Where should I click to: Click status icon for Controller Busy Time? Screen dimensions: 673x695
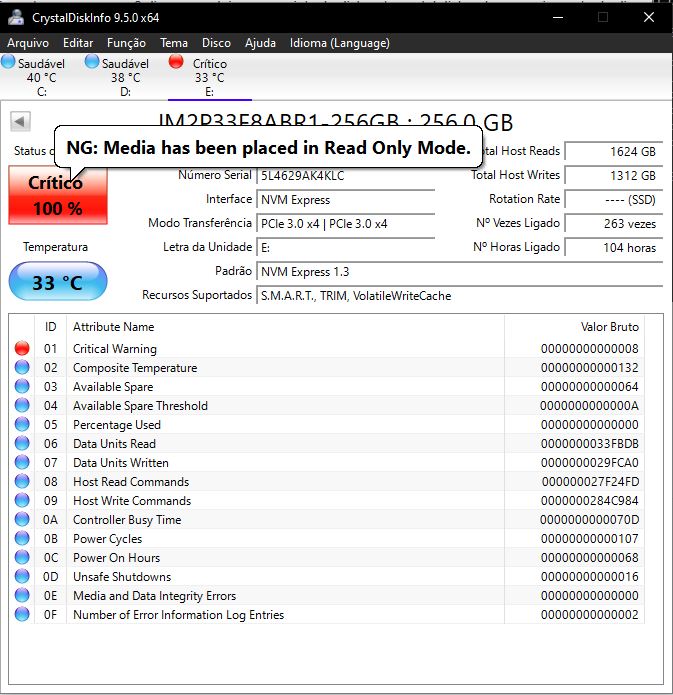pyautogui.click(x=22, y=519)
